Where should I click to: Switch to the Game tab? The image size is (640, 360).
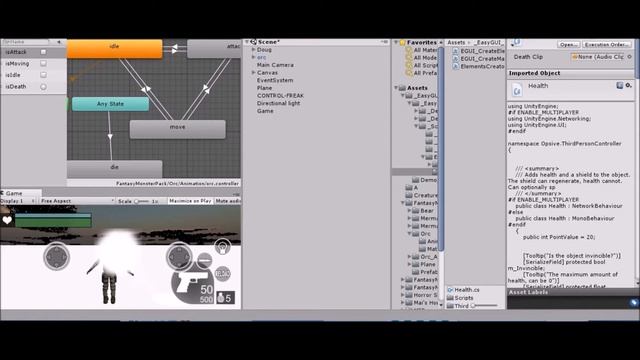pos(13,193)
